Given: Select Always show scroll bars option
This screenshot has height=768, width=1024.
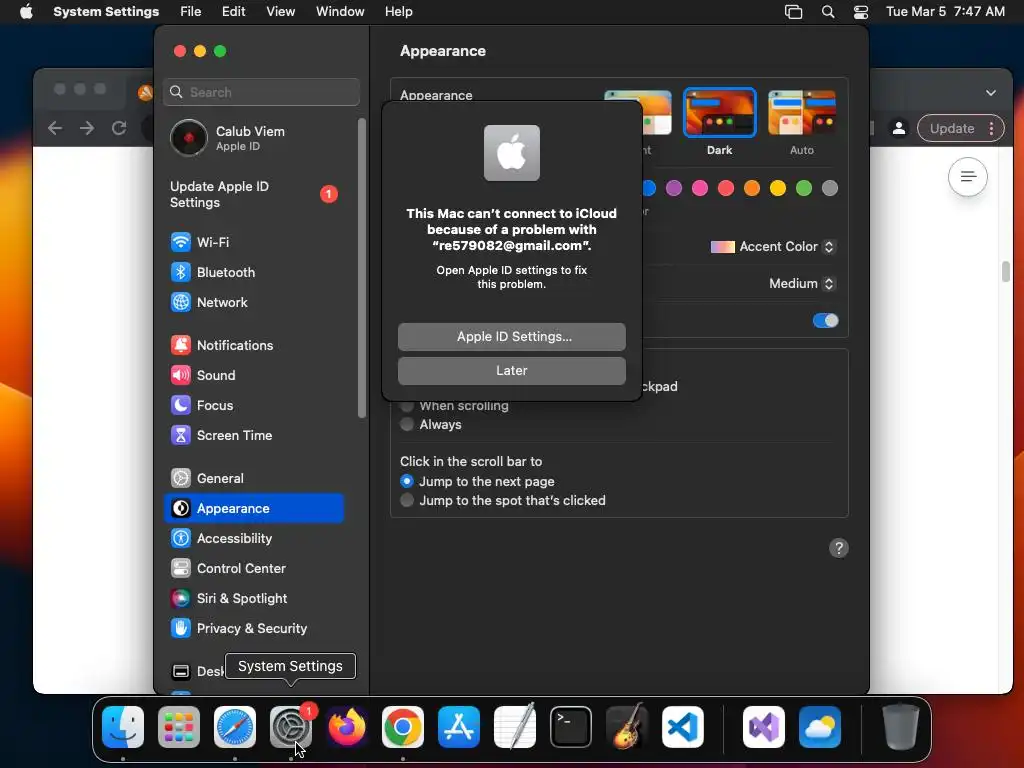Looking at the screenshot, I should 407,424.
